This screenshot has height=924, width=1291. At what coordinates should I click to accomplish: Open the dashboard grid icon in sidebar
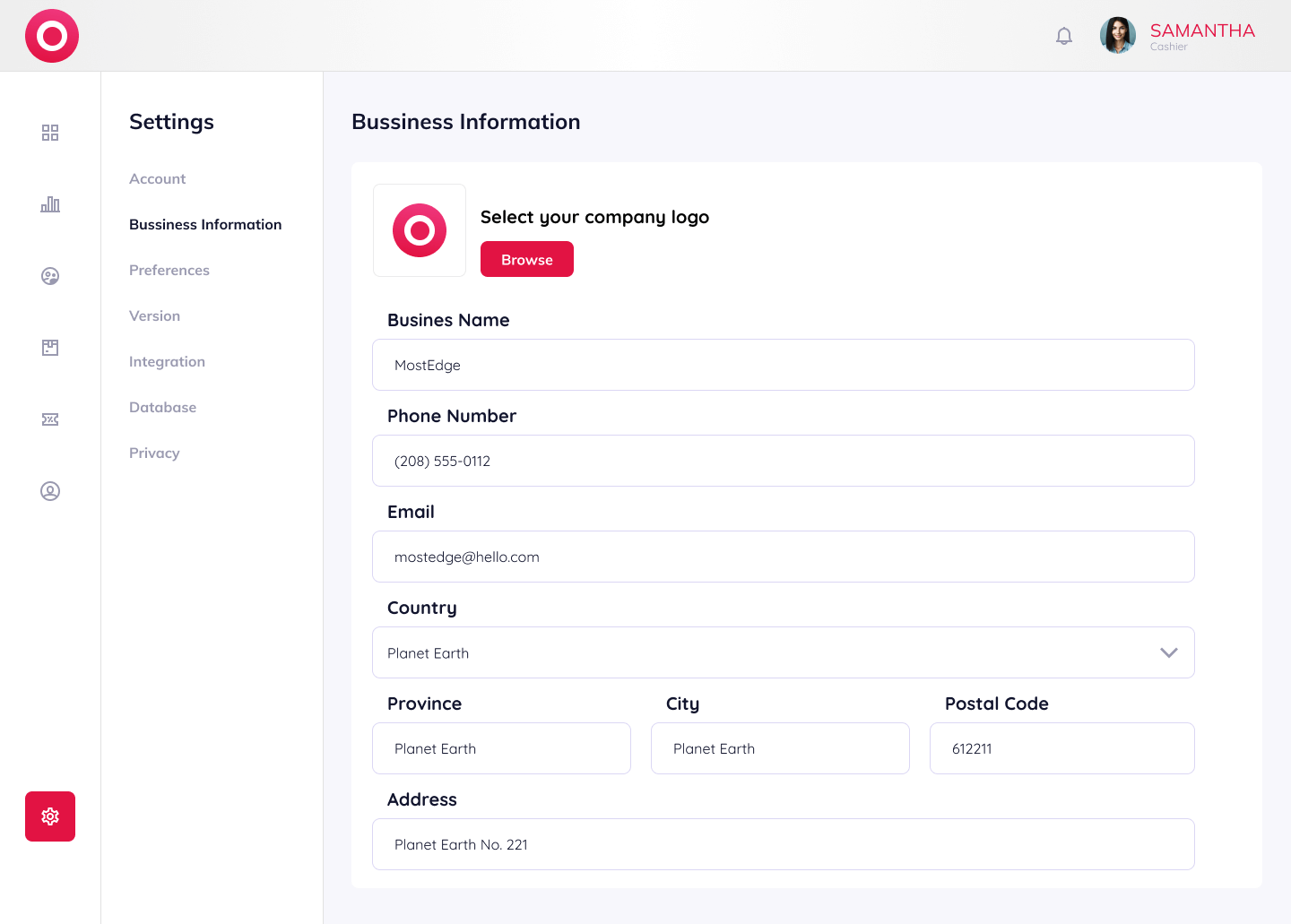pos(50,133)
